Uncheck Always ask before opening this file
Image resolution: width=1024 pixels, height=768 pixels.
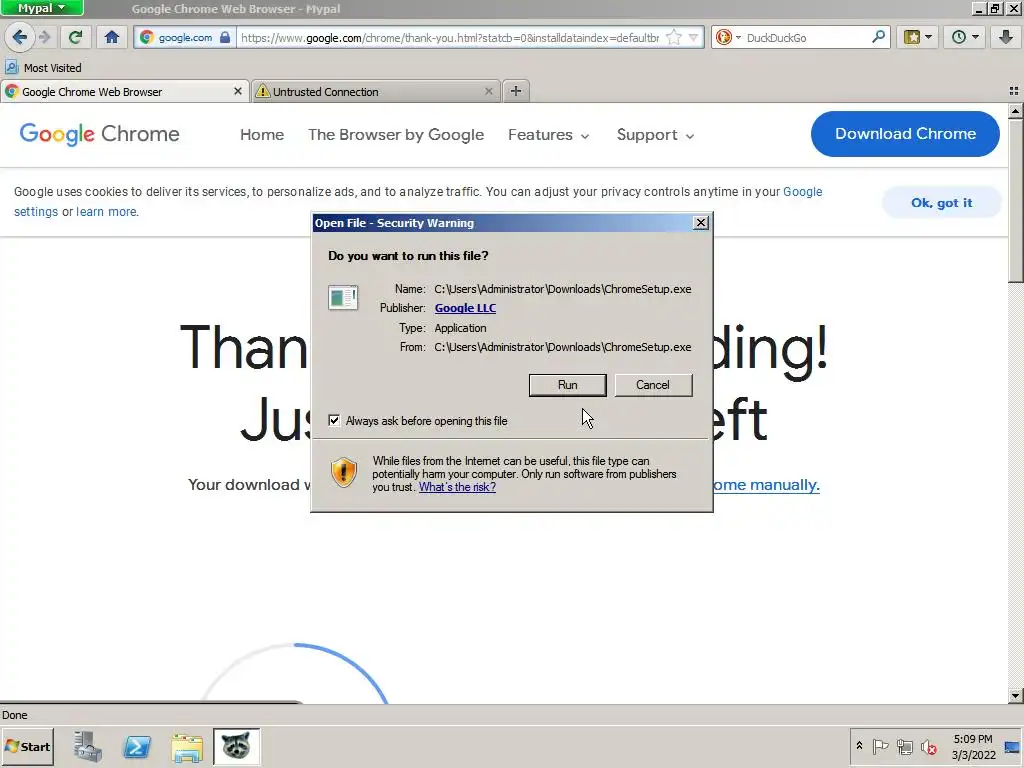pyautogui.click(x=334, y=421)
